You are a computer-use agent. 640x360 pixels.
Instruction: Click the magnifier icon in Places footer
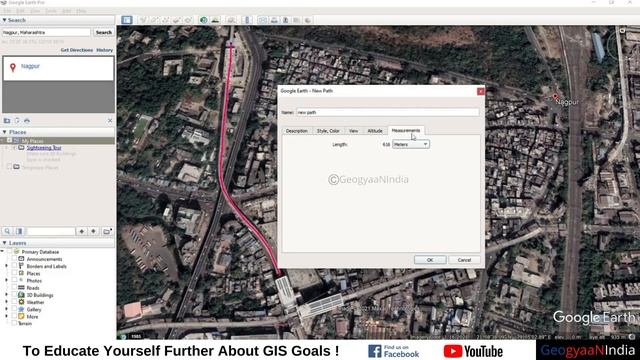click(7, 231)
